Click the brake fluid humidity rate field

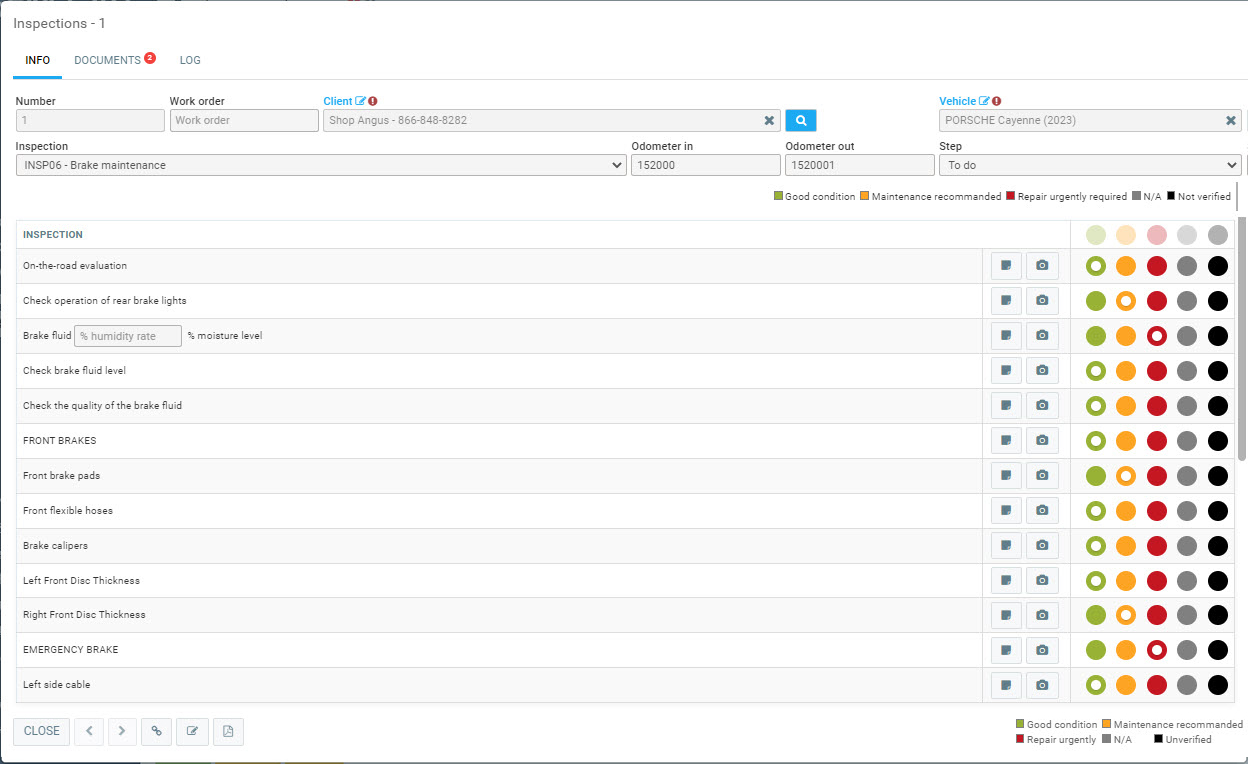pos(129,336)
